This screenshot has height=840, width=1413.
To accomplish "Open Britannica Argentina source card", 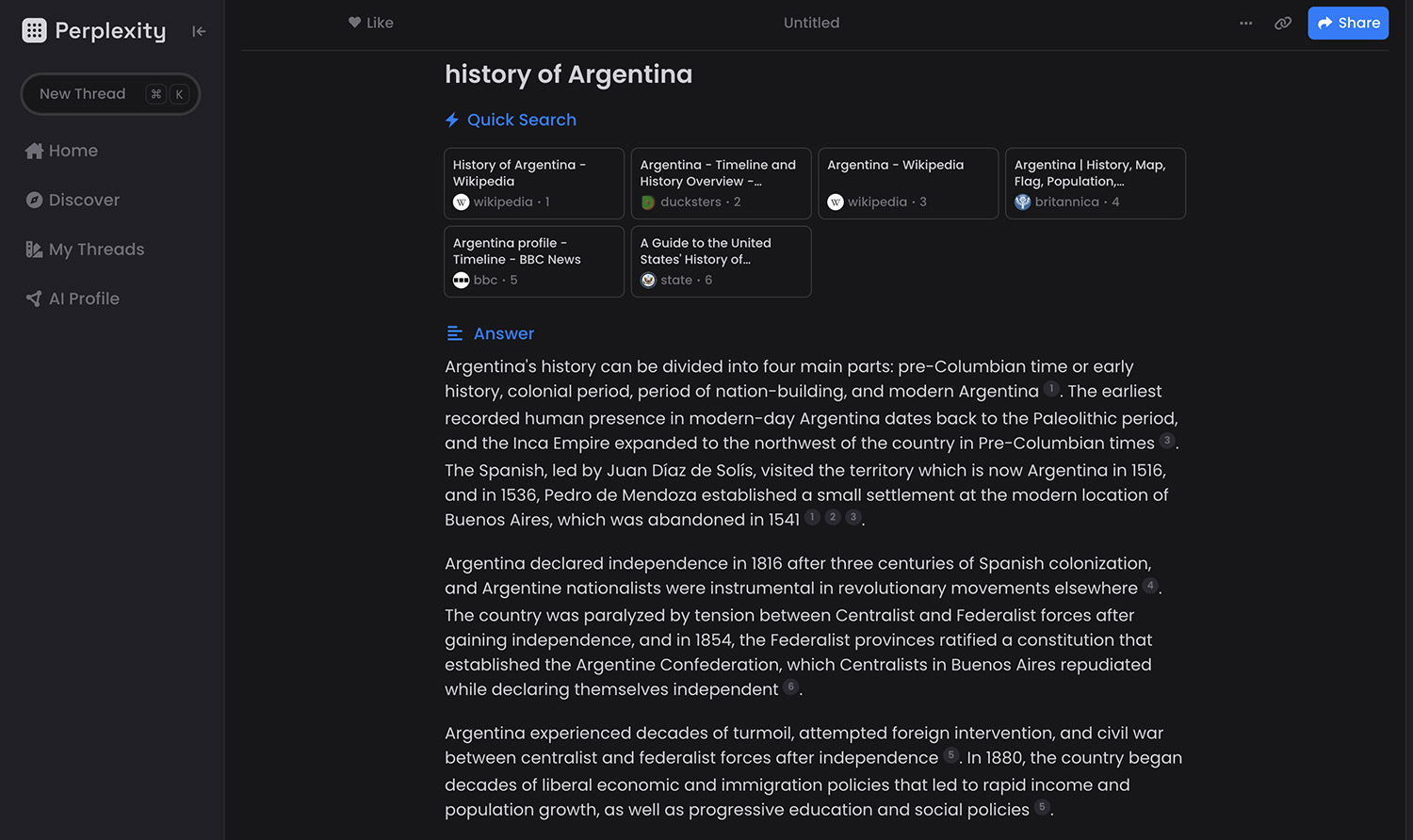I will 1096,184.
